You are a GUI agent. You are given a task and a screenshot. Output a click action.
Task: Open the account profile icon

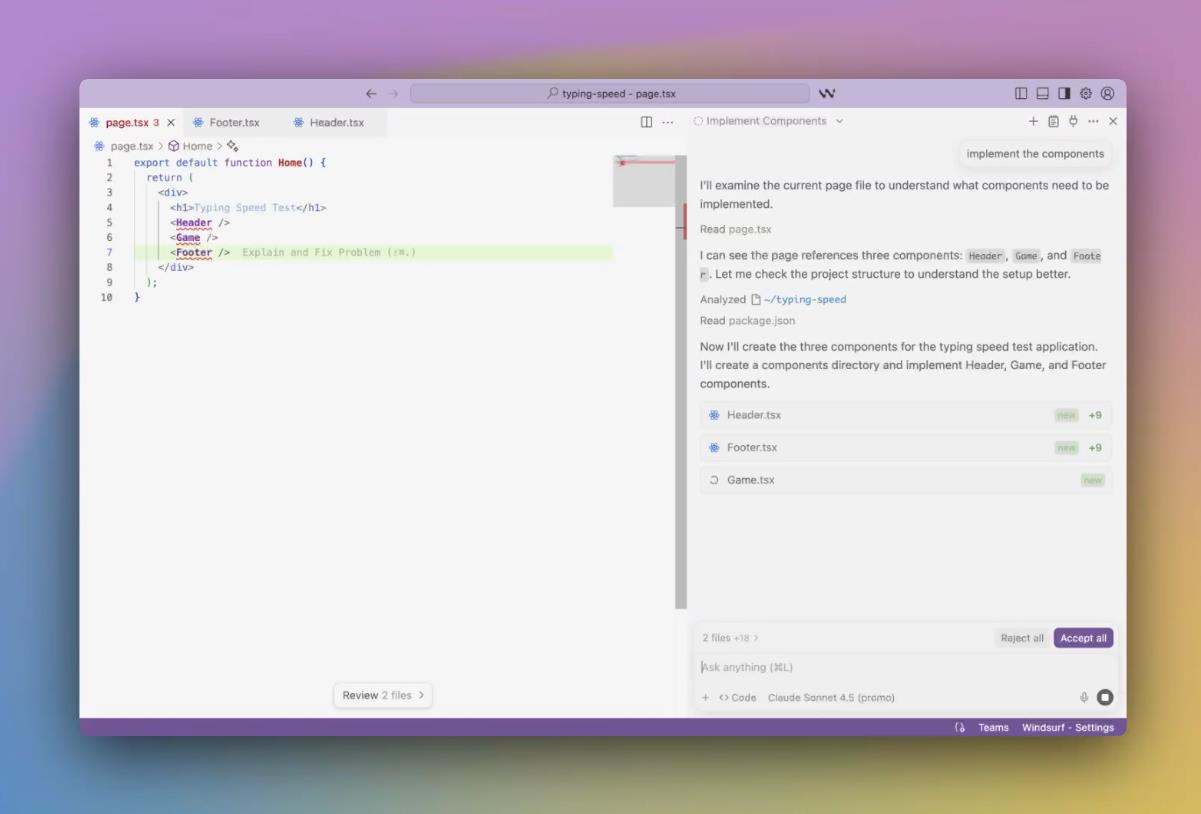click(x=1107, y=94)
